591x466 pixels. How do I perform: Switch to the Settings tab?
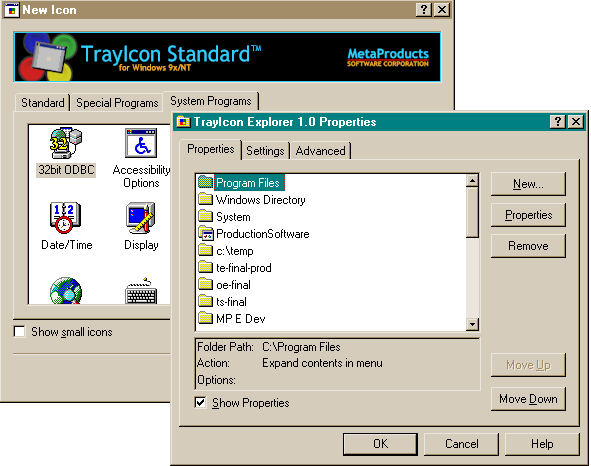265,151
